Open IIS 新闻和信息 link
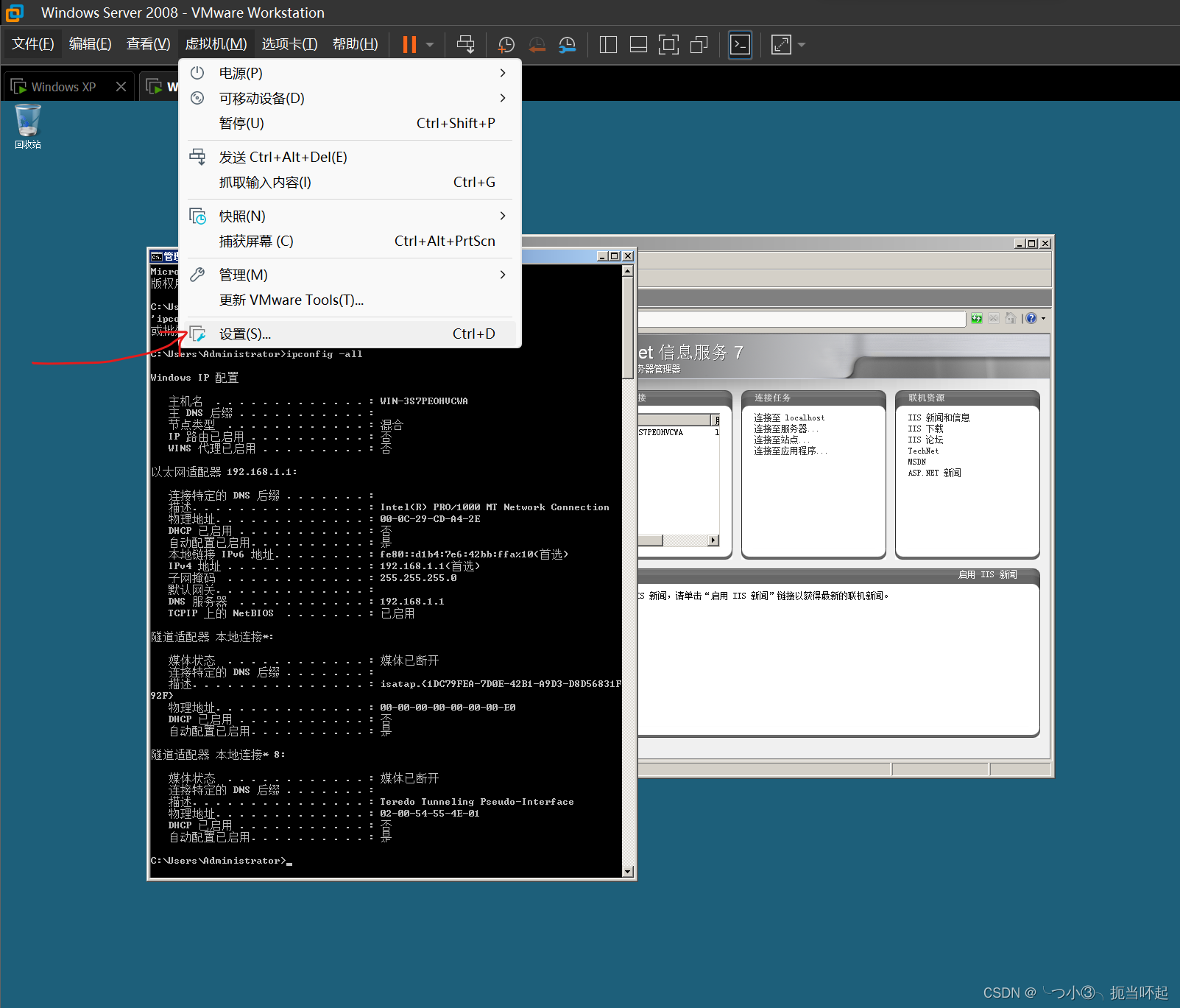The height and width of the screenshot is (1008, 1180). (x=939, y=417)
